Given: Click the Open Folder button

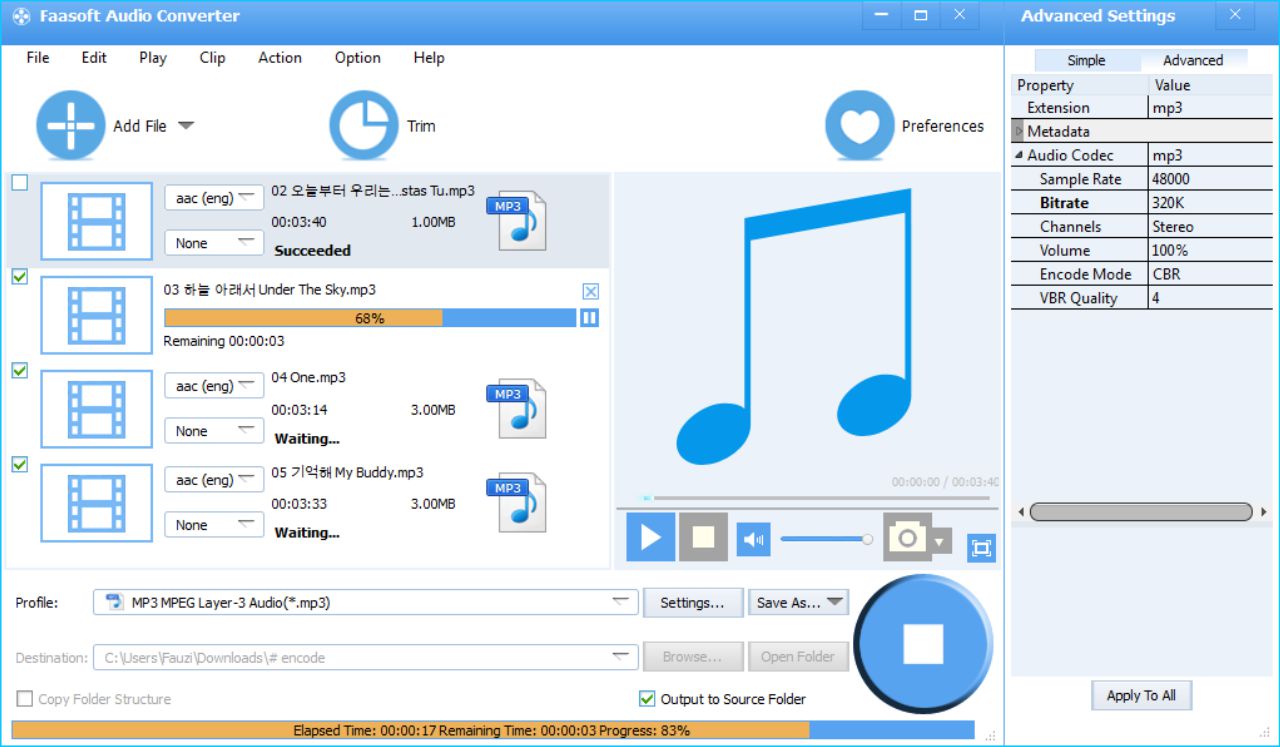Looking at the screenshot, I should point(798,657).
